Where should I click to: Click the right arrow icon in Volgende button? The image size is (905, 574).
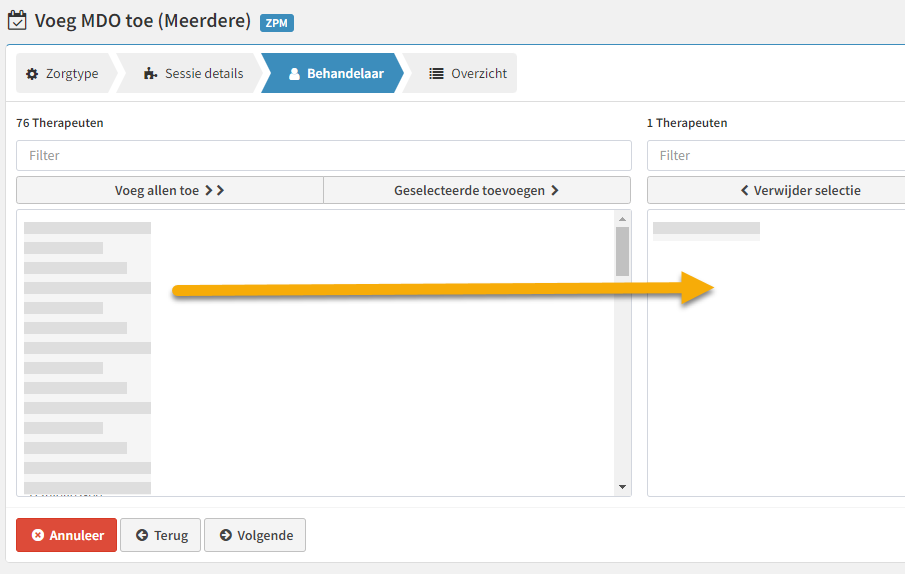click(x=226, y=535)
